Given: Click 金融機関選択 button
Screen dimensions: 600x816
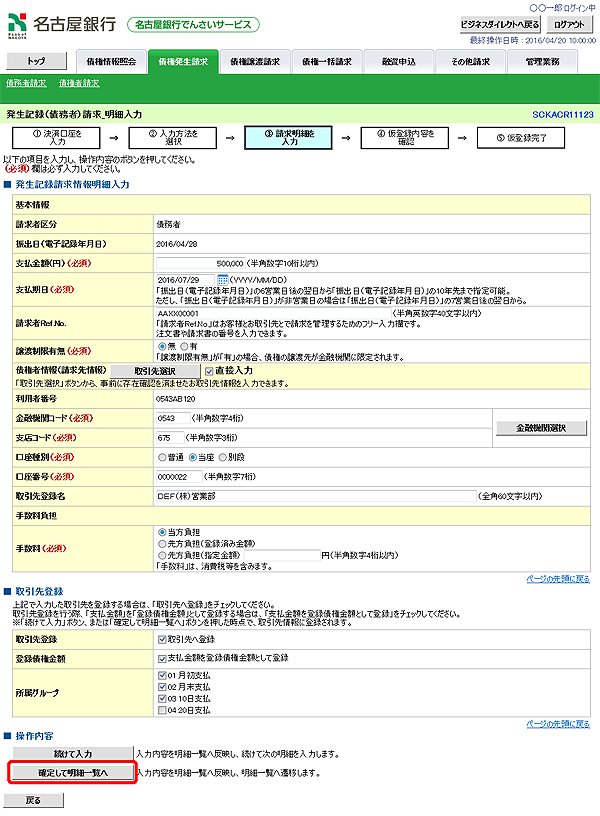Looking at the screenshot, I should tap(541, 428).
